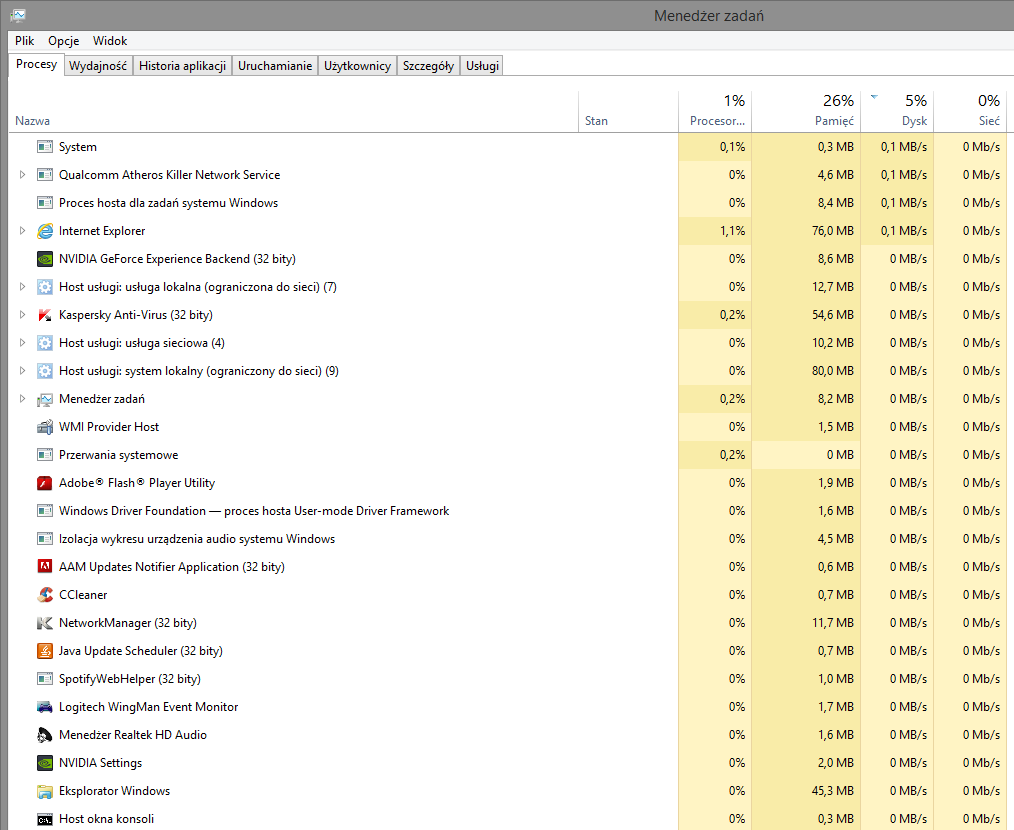Expand the Internet Explorer process group

click(x=22, y=231)
